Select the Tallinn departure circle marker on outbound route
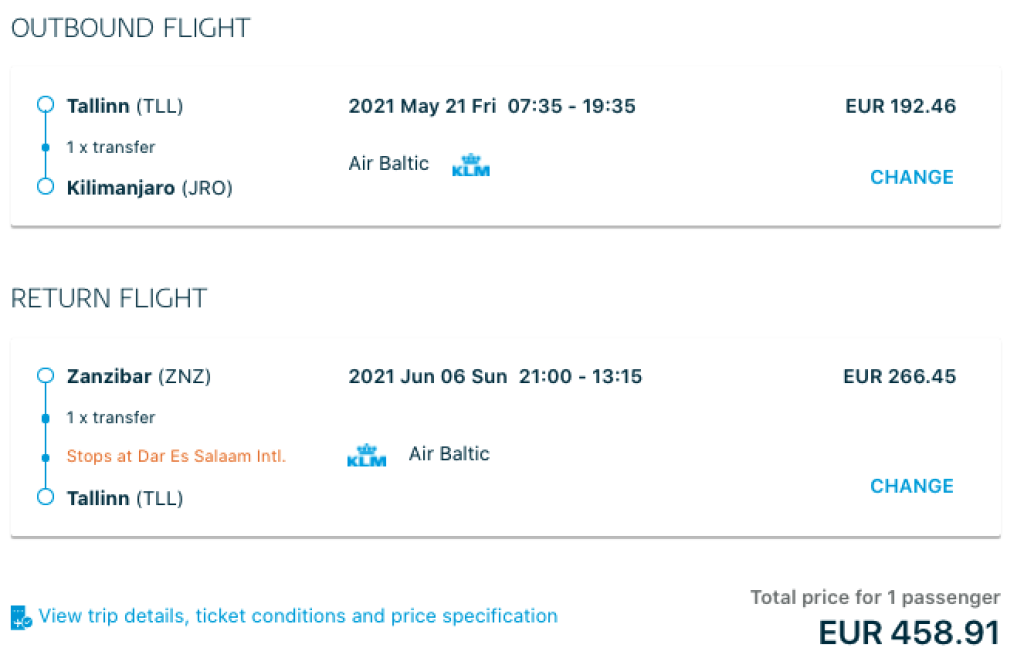This screenshot has width=1024, height=658. click(x=44, y=104)
